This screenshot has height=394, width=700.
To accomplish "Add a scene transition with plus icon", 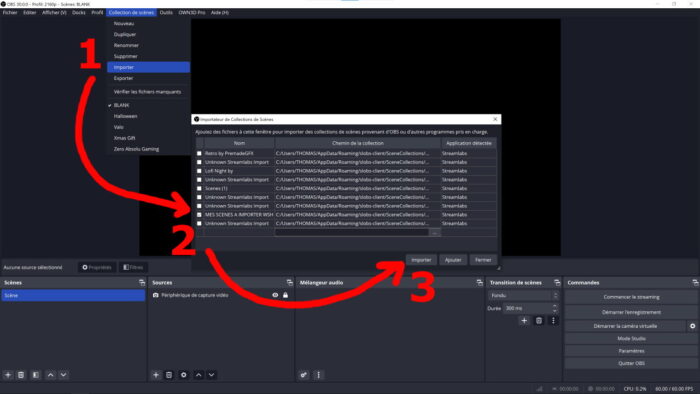I will click(524, 320).
